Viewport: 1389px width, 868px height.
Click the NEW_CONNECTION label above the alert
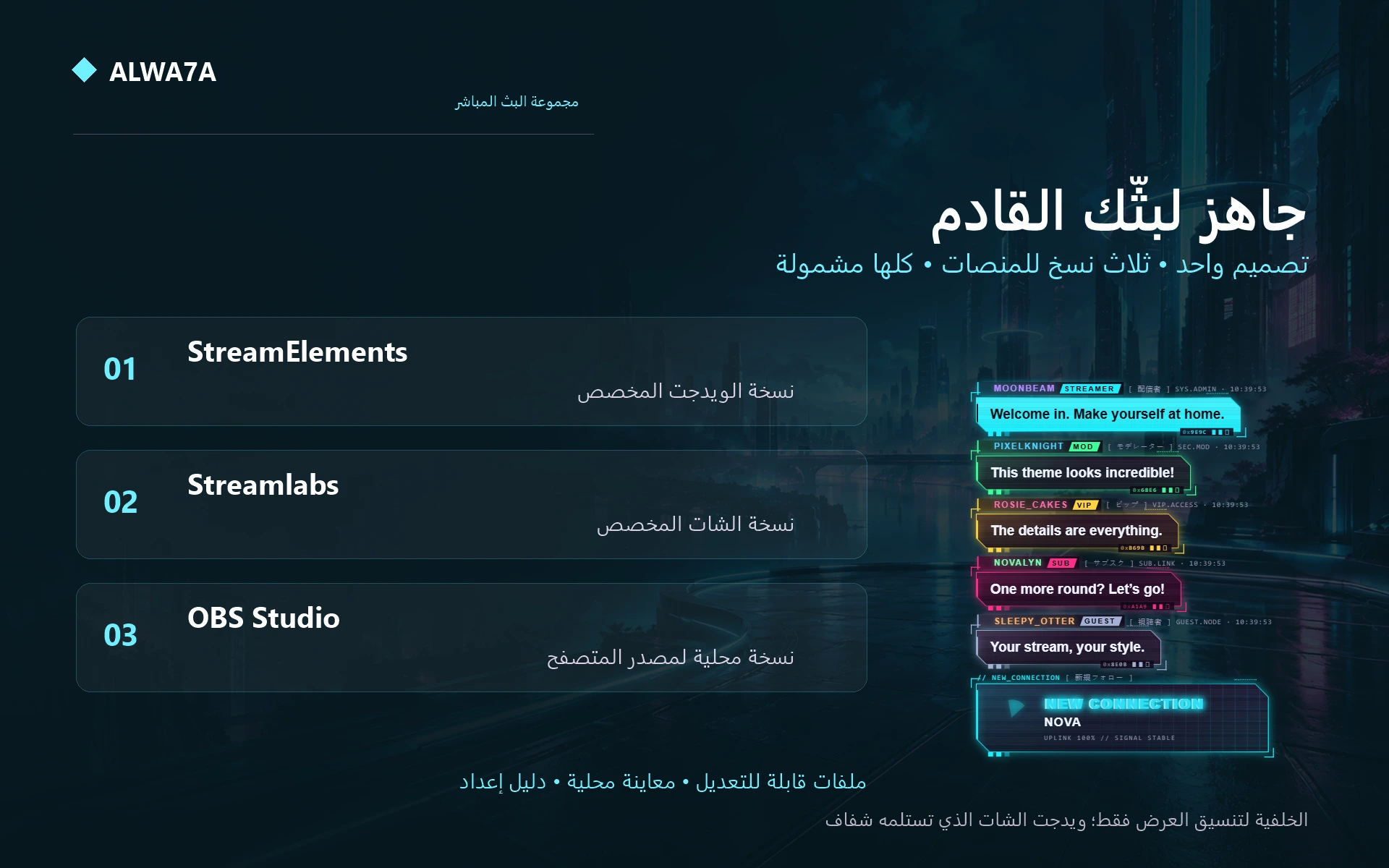tap(1025, 678)
